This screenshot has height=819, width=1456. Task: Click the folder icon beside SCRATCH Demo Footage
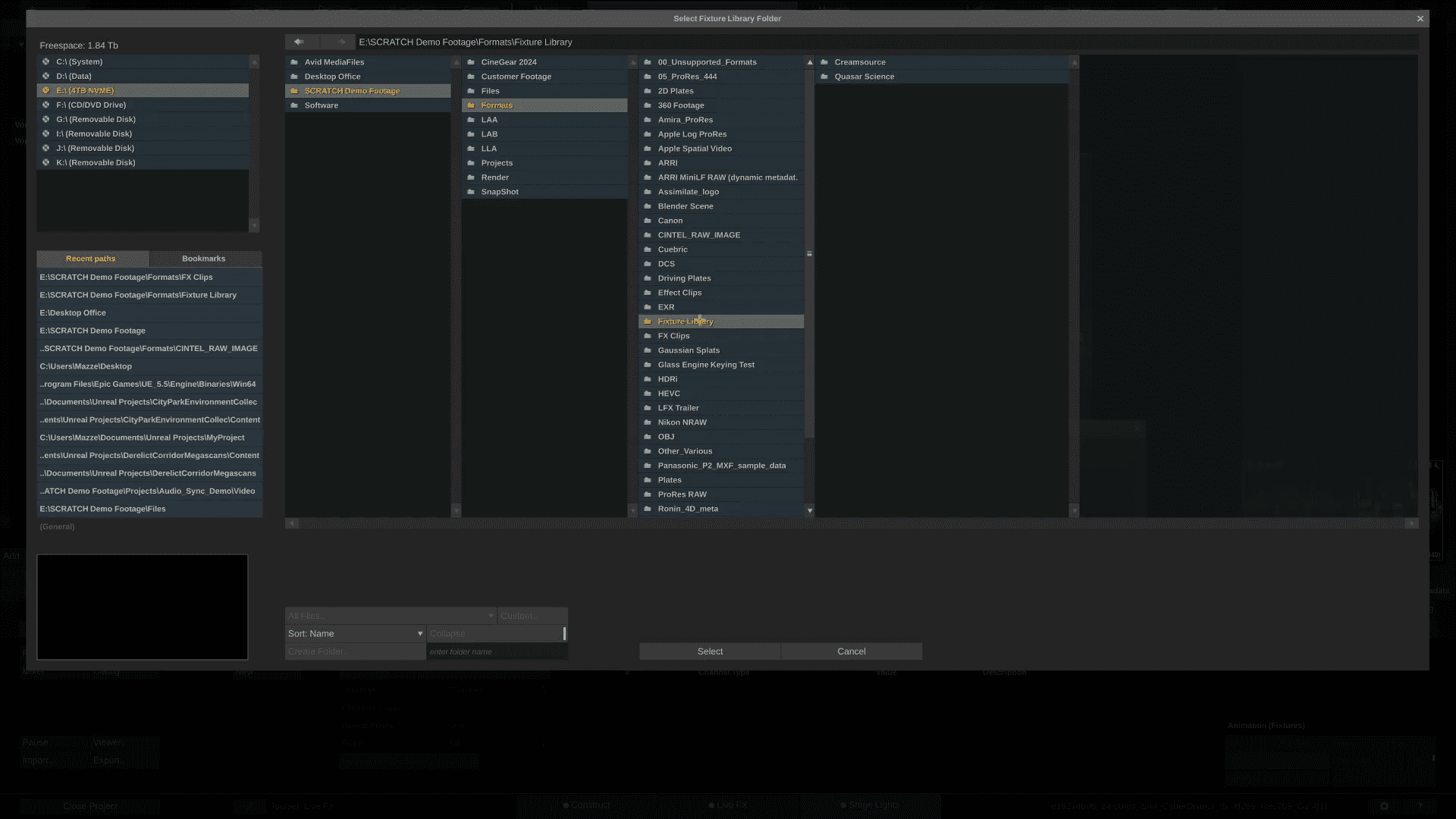(295, 90)
